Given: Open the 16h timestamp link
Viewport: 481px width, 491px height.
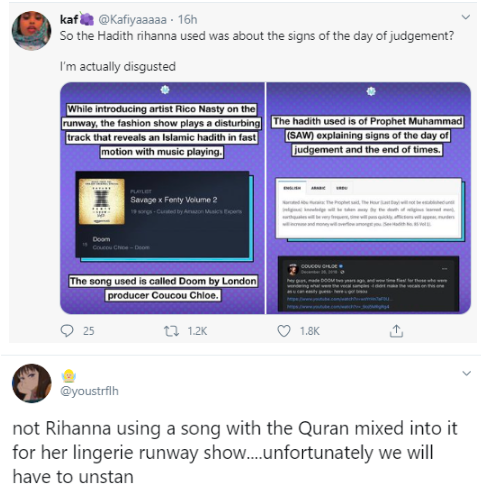Looking at the screenshot, I should [187, 19].
